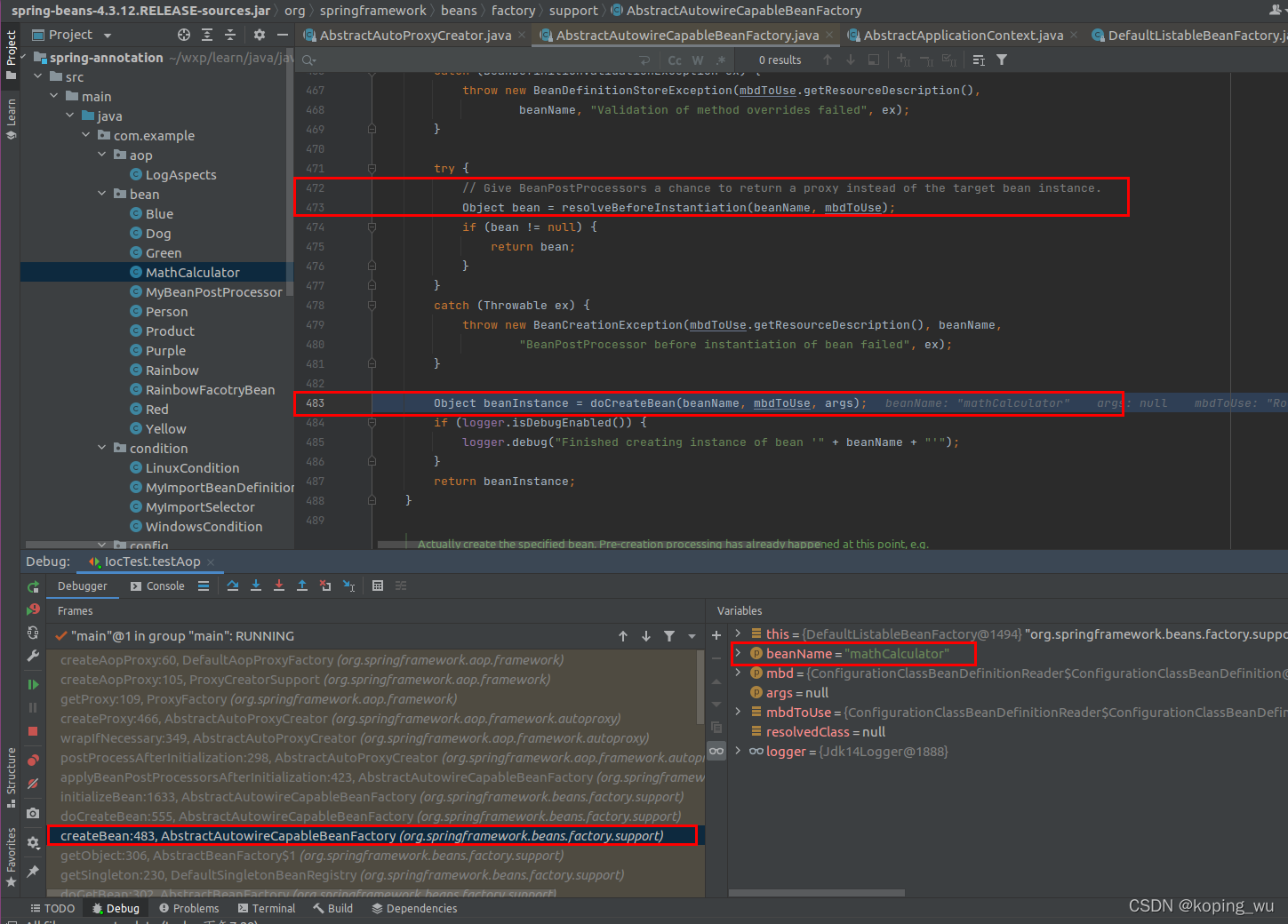Open the Debugger tab
The image size is (1288, 924).
click(82, 586)
